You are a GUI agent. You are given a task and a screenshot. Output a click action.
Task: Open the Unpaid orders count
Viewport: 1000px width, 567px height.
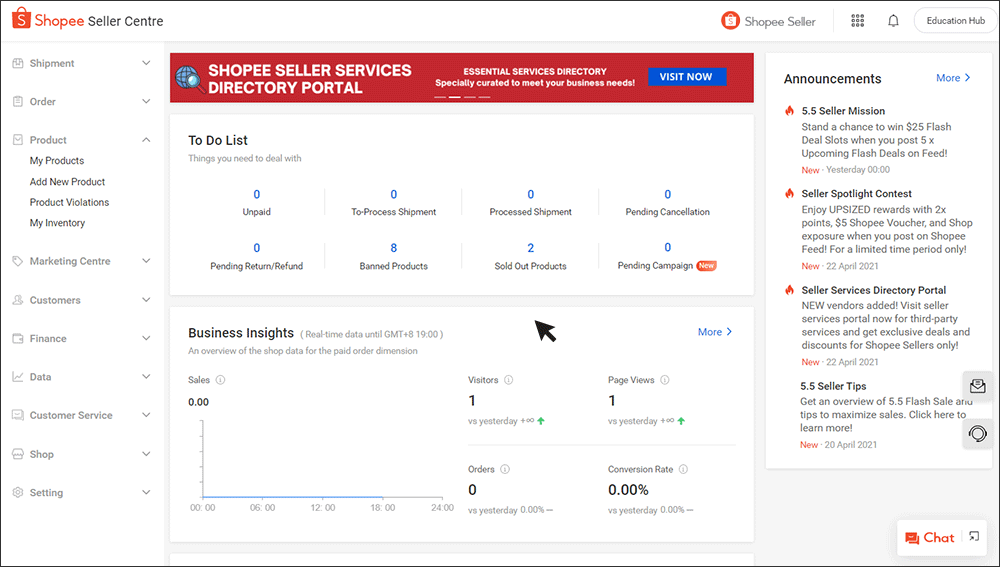(256, 195)
